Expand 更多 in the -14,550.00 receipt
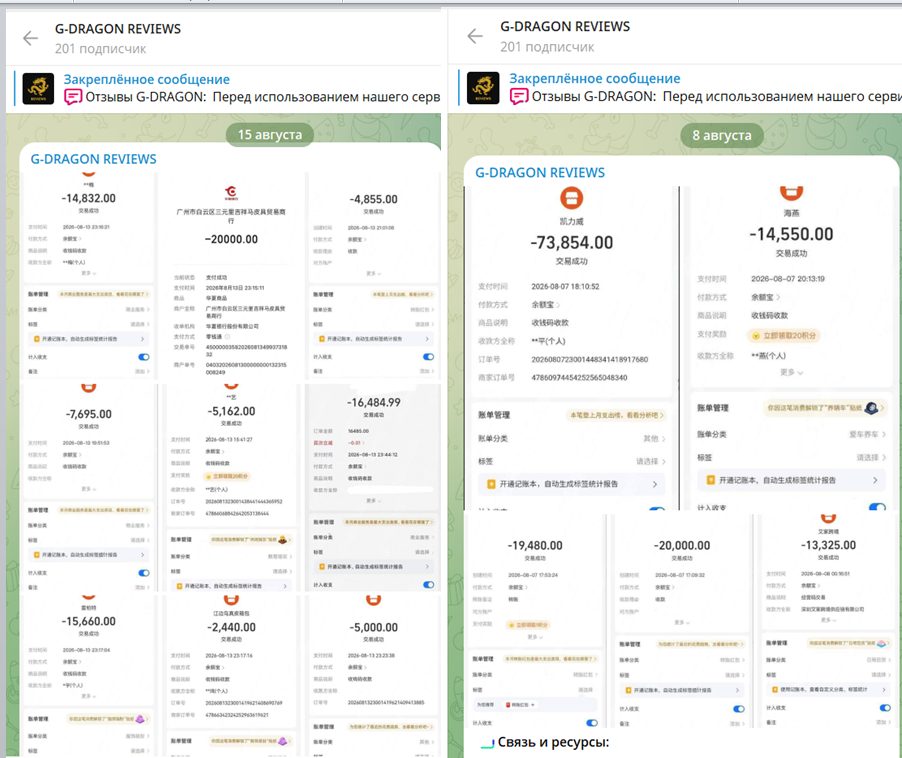This screenshot has height=758, width=902. pyautogui.click(x=792, y=373)
